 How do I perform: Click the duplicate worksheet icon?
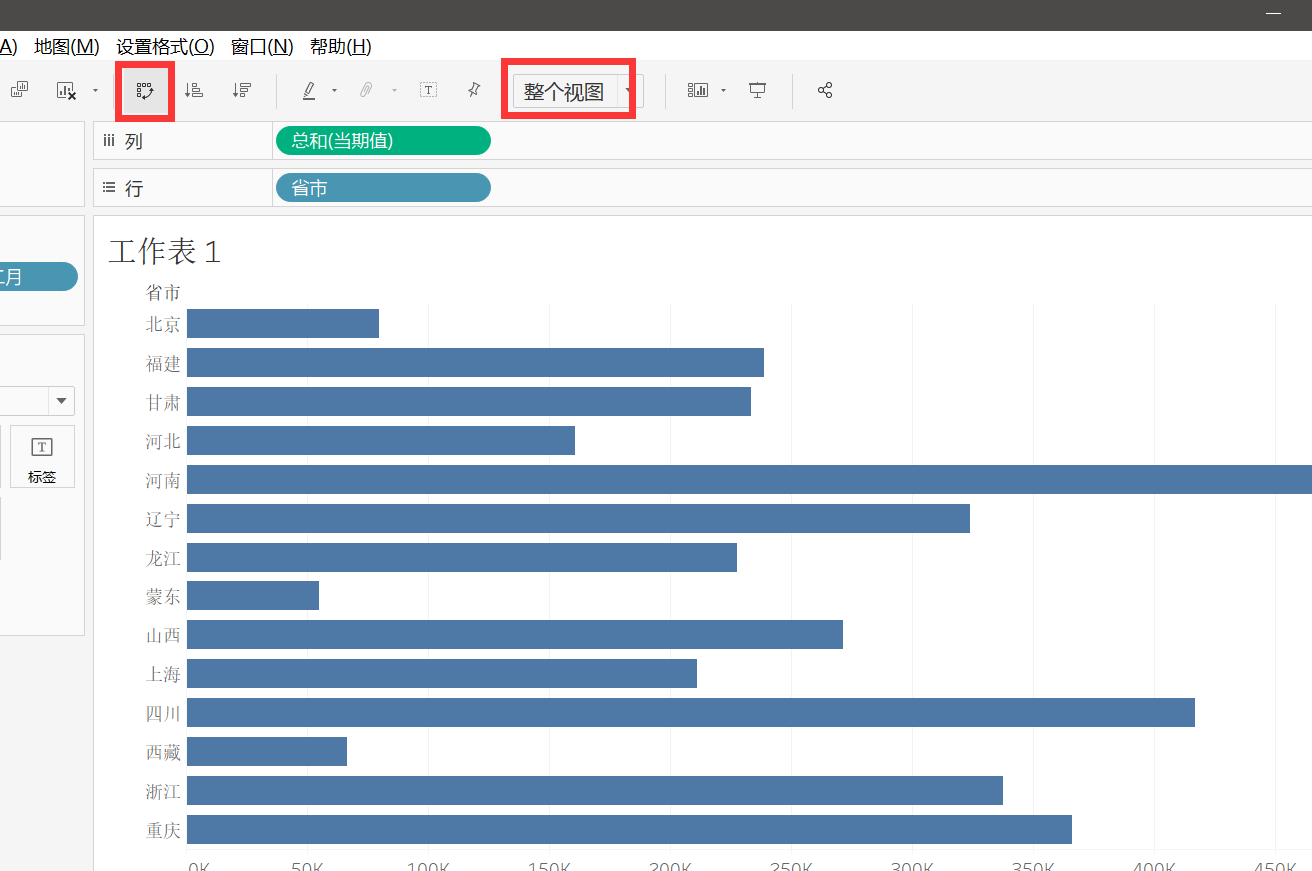click(19, 90)
